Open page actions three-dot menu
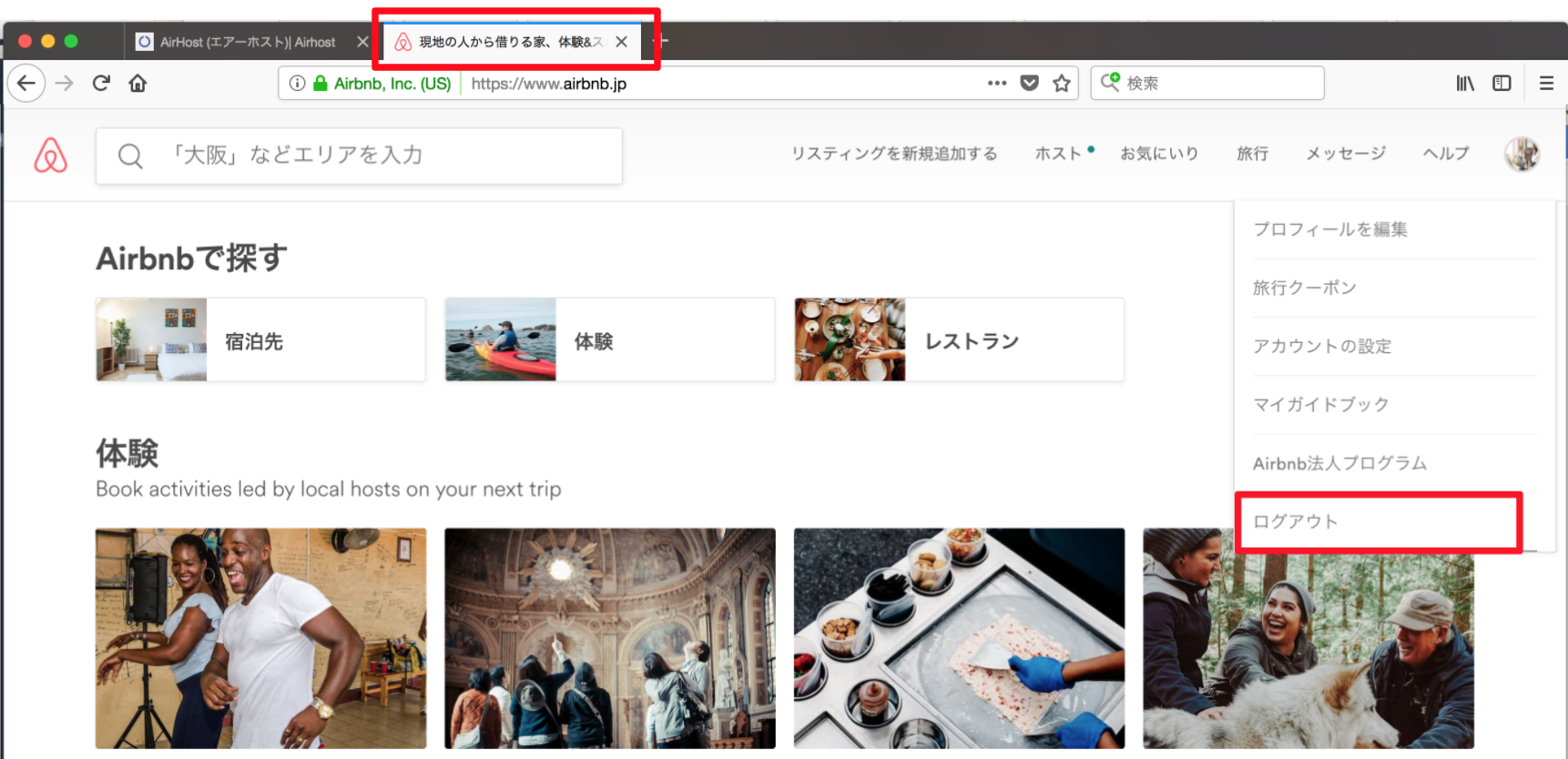Screen dimensions: 1568x759 click(x=997, y=83)
